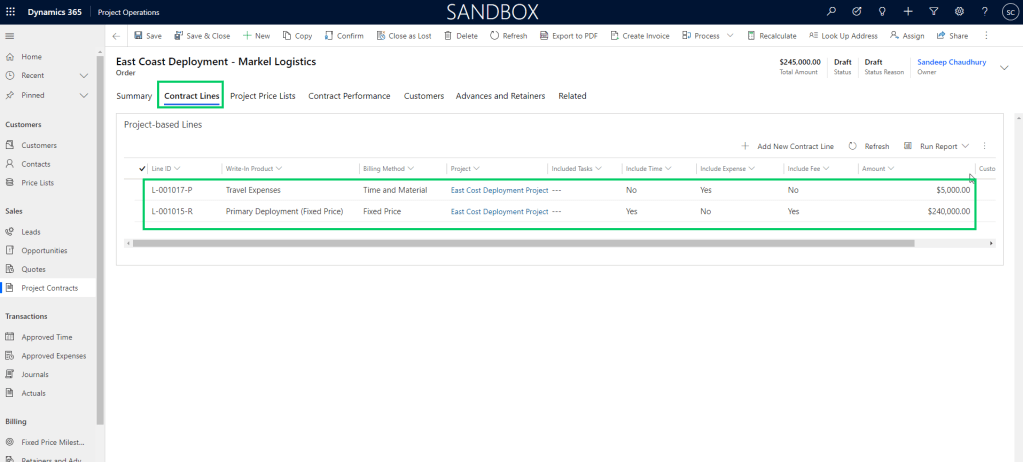Click the Advanced Find filter icon
The image size is (1023, 462).
click(x=933, y=11)
